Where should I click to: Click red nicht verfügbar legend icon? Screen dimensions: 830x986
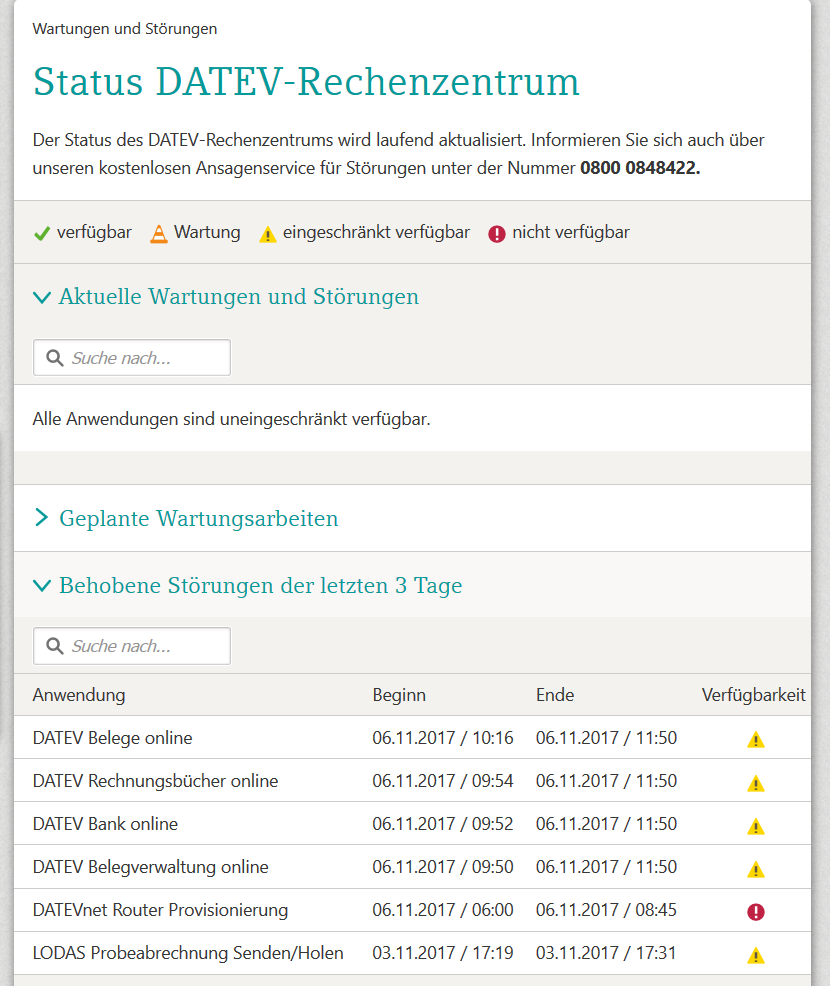497,234
